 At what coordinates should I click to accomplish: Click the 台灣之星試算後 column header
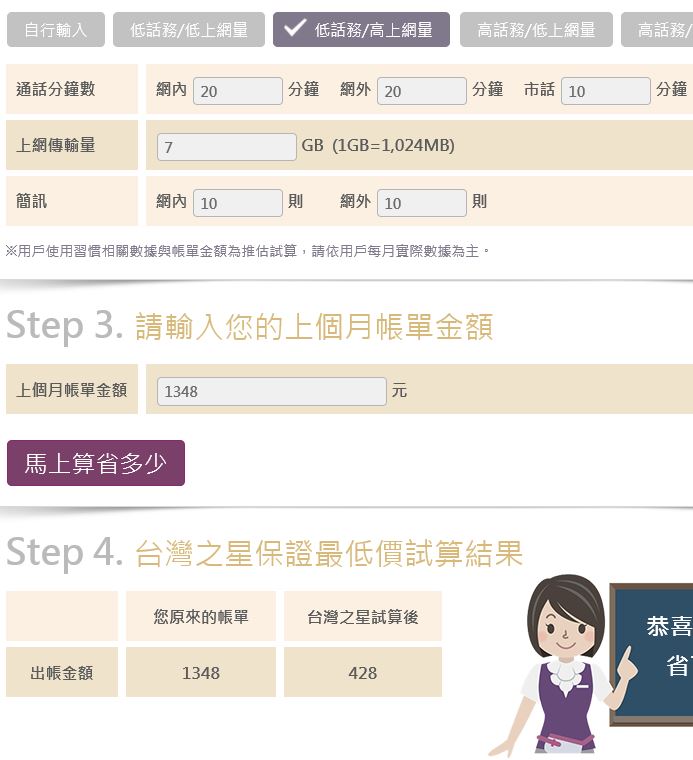point(362,616)
